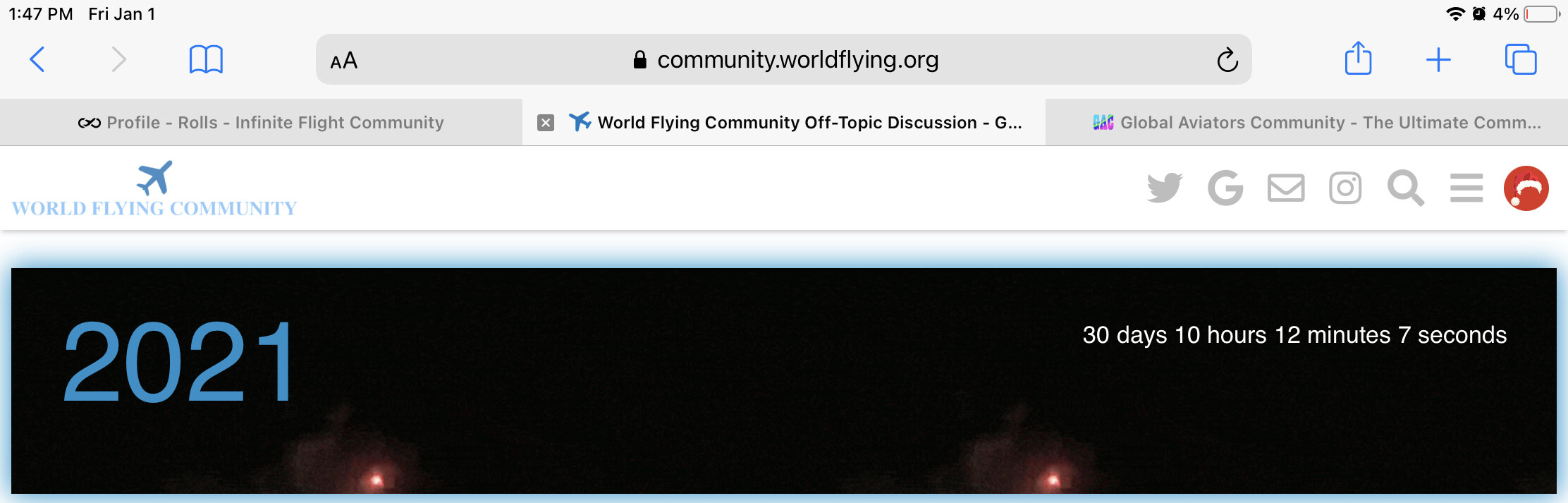Tap the forward navigation arrow
Viewport: 1568px width, 503px height.
pyautogui.click(x=118, y=59)
